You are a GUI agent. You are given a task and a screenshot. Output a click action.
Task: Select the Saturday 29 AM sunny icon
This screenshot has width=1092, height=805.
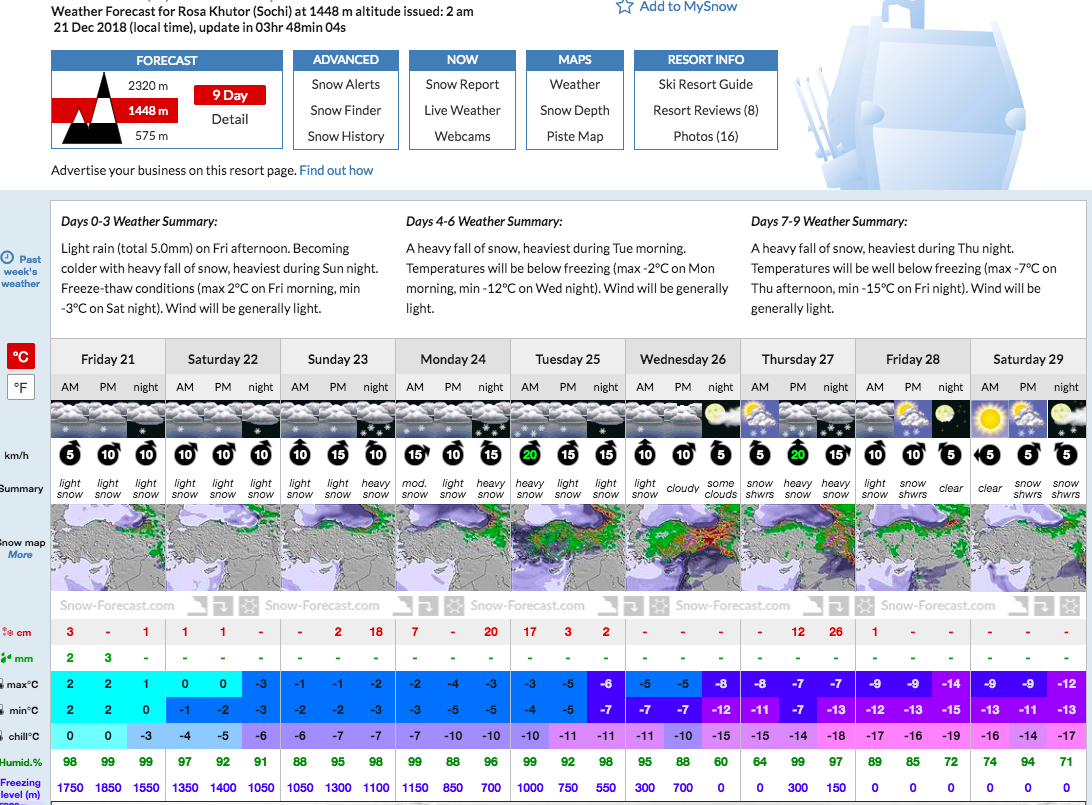point(990,419)
